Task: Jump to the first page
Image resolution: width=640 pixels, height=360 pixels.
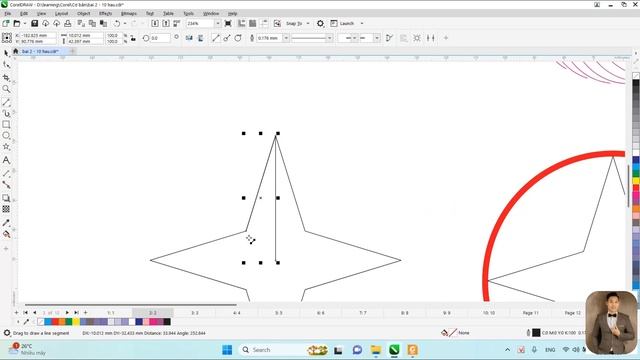Action: coord(25,313)
